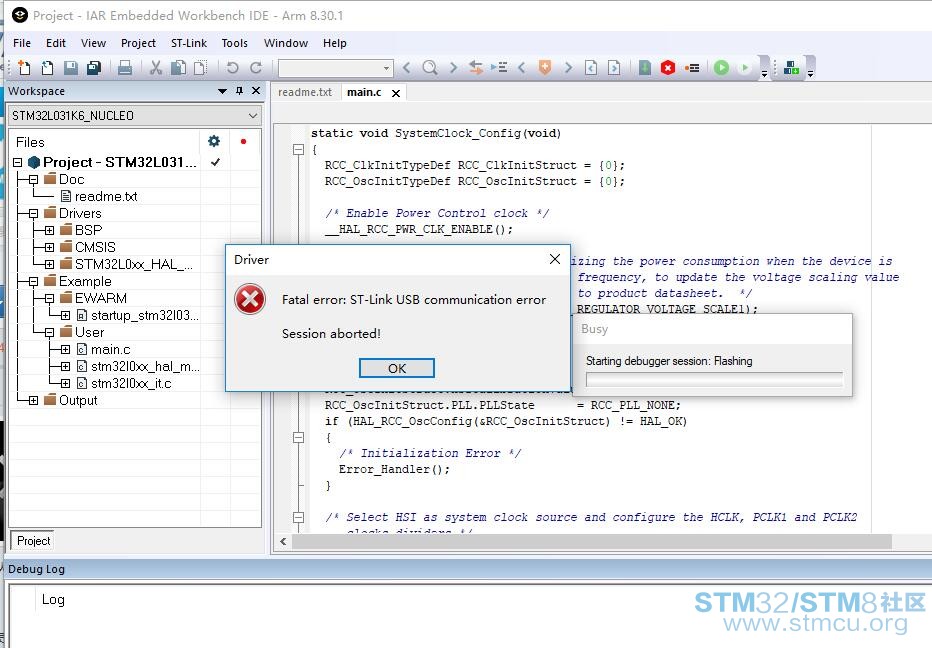
Task: Expand the STM32L0xx_HAL folder
Action: point(49,264)
